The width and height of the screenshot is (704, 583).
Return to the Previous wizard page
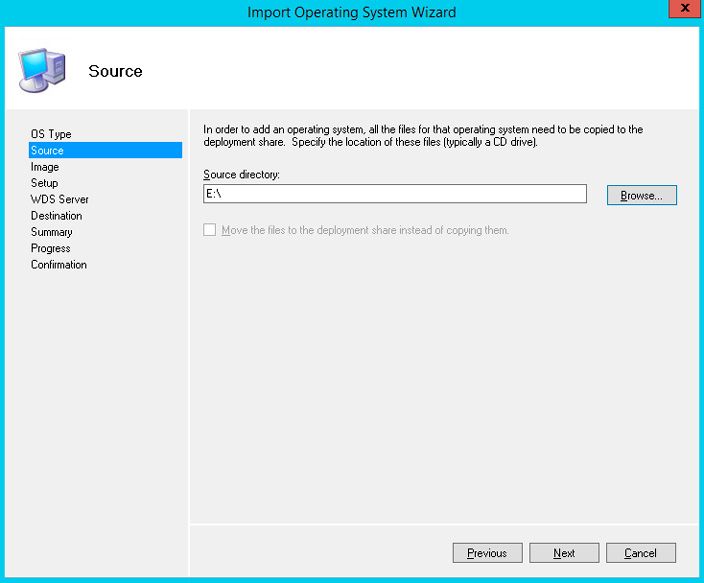[487, 553]
